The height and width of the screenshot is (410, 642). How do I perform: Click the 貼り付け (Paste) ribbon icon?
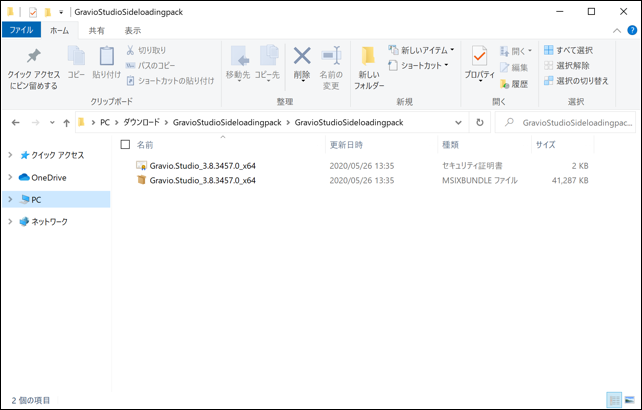[106, 62]
